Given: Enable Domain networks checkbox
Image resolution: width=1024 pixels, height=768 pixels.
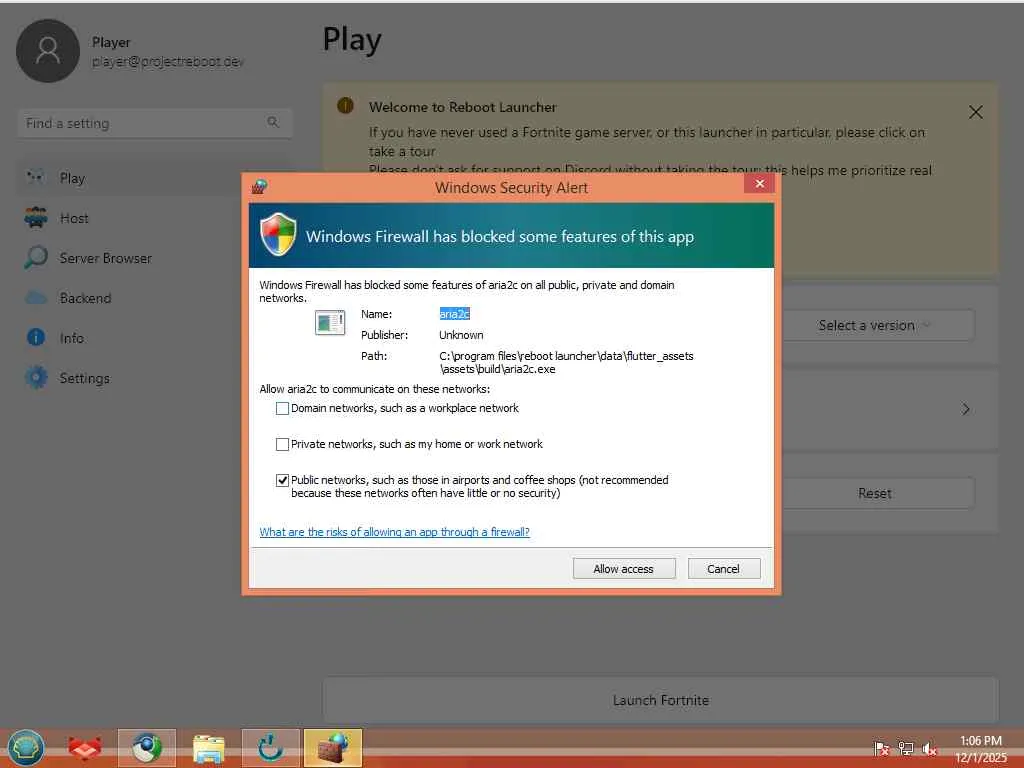Looking at the screenshot, I should tap(282, 408).
